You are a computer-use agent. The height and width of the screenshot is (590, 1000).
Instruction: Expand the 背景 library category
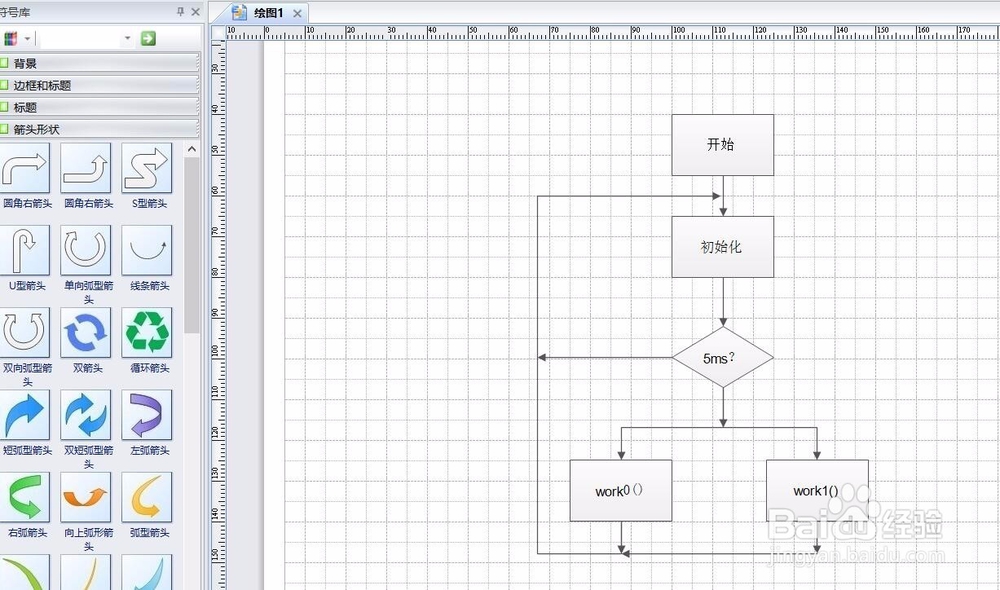point(99,63)
